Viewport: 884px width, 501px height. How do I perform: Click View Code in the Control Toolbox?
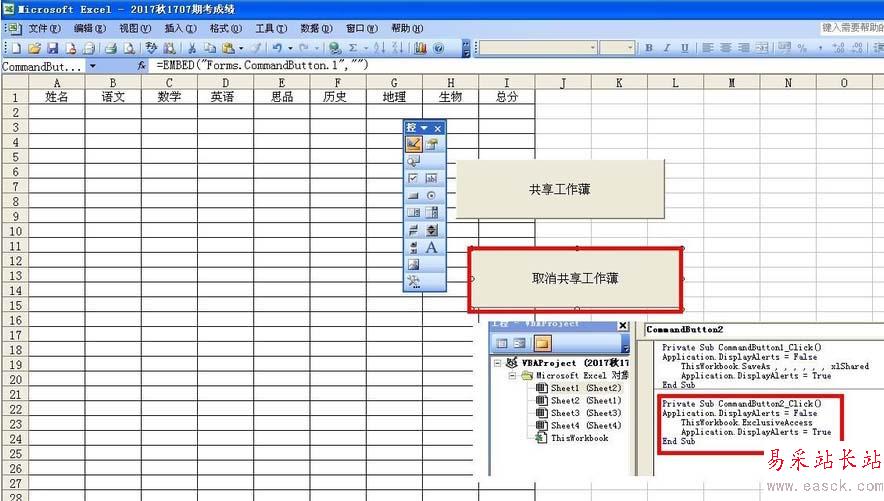(x=413, y=162)
